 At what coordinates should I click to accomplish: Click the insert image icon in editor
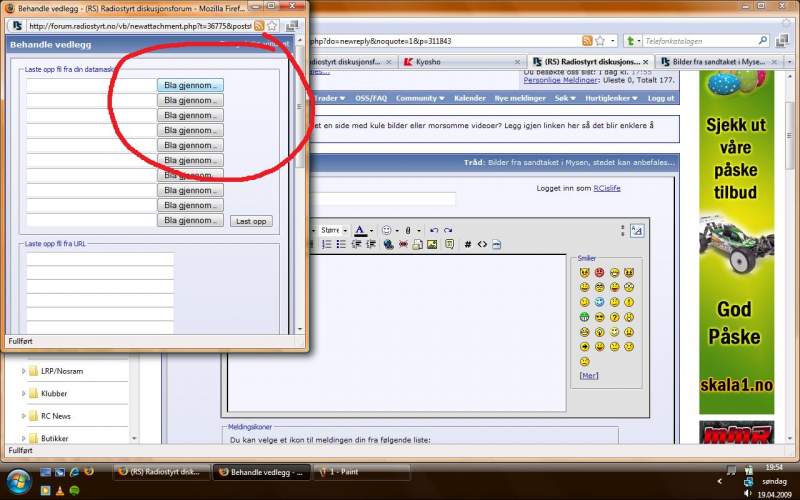click(432, 244)
